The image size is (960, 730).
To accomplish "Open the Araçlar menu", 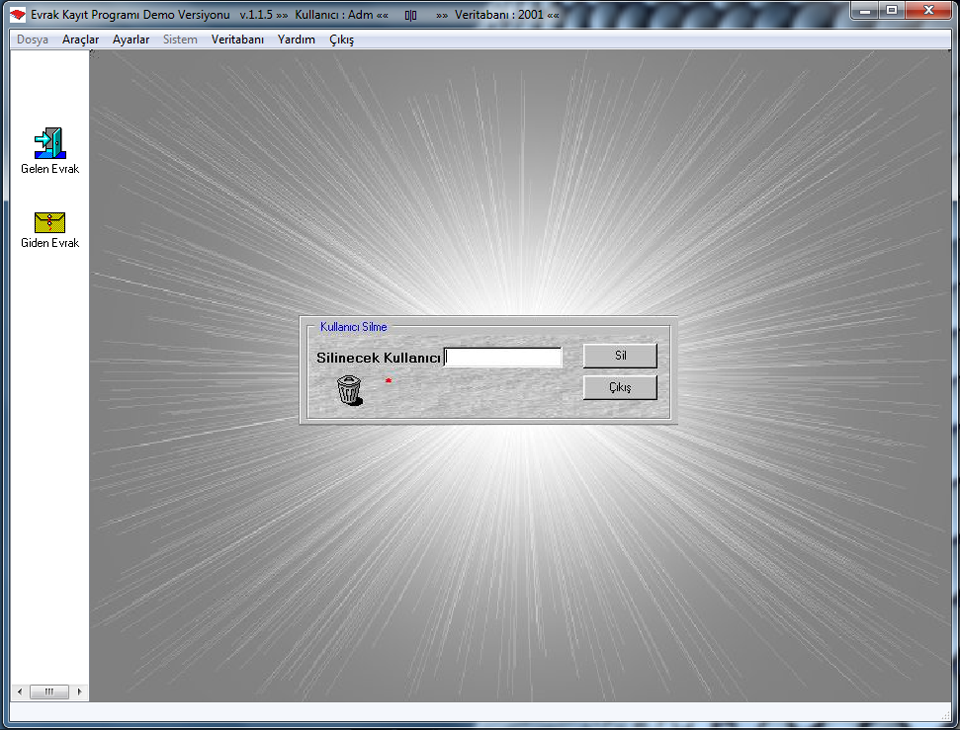I will (80, 40).
